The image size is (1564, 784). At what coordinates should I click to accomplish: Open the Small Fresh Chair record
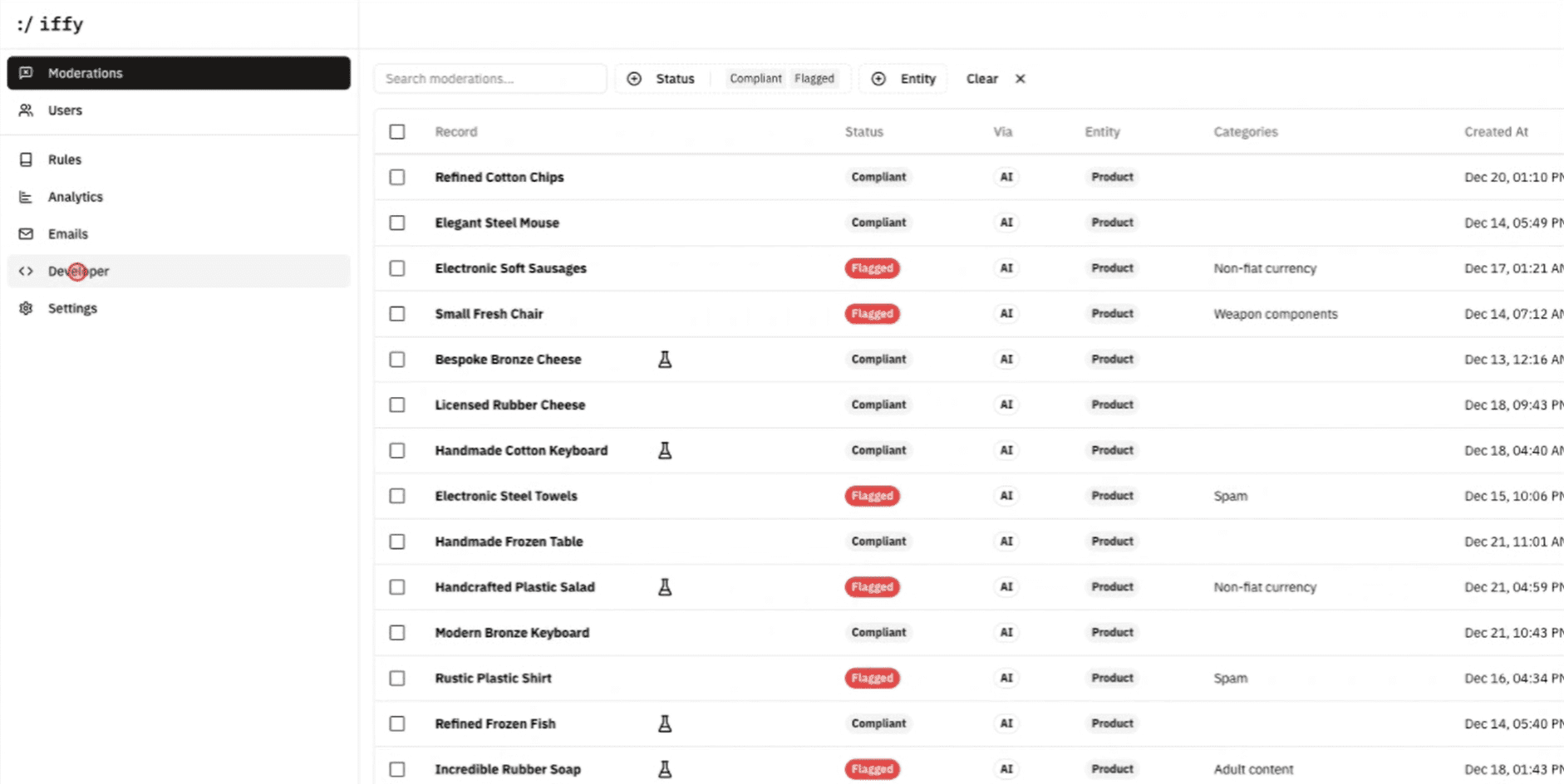489,314
